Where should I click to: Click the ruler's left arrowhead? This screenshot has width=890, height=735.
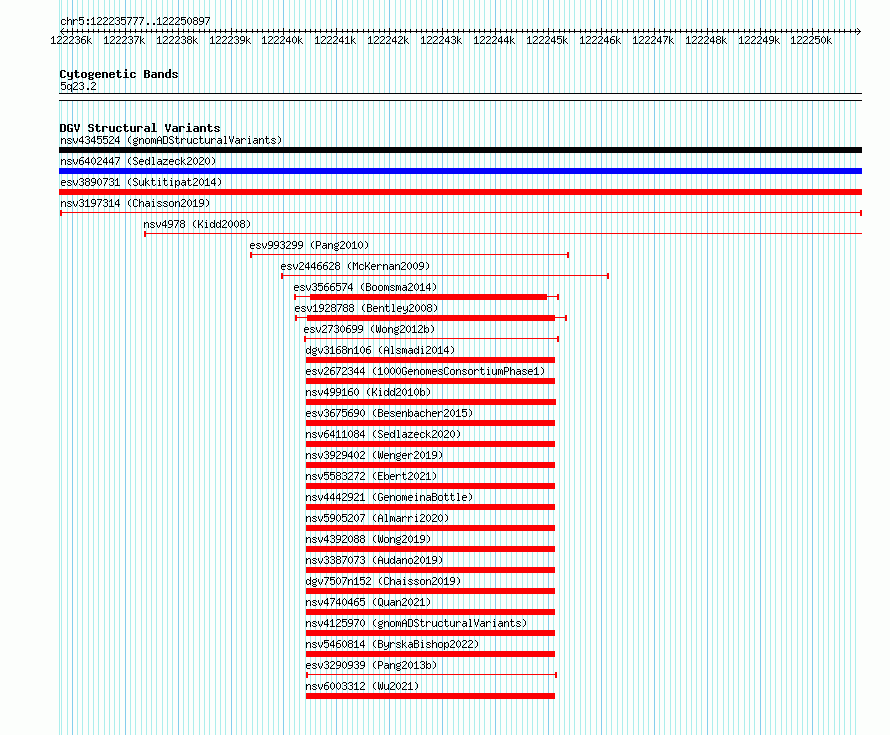pyautogui.click(x=62, y=31)
